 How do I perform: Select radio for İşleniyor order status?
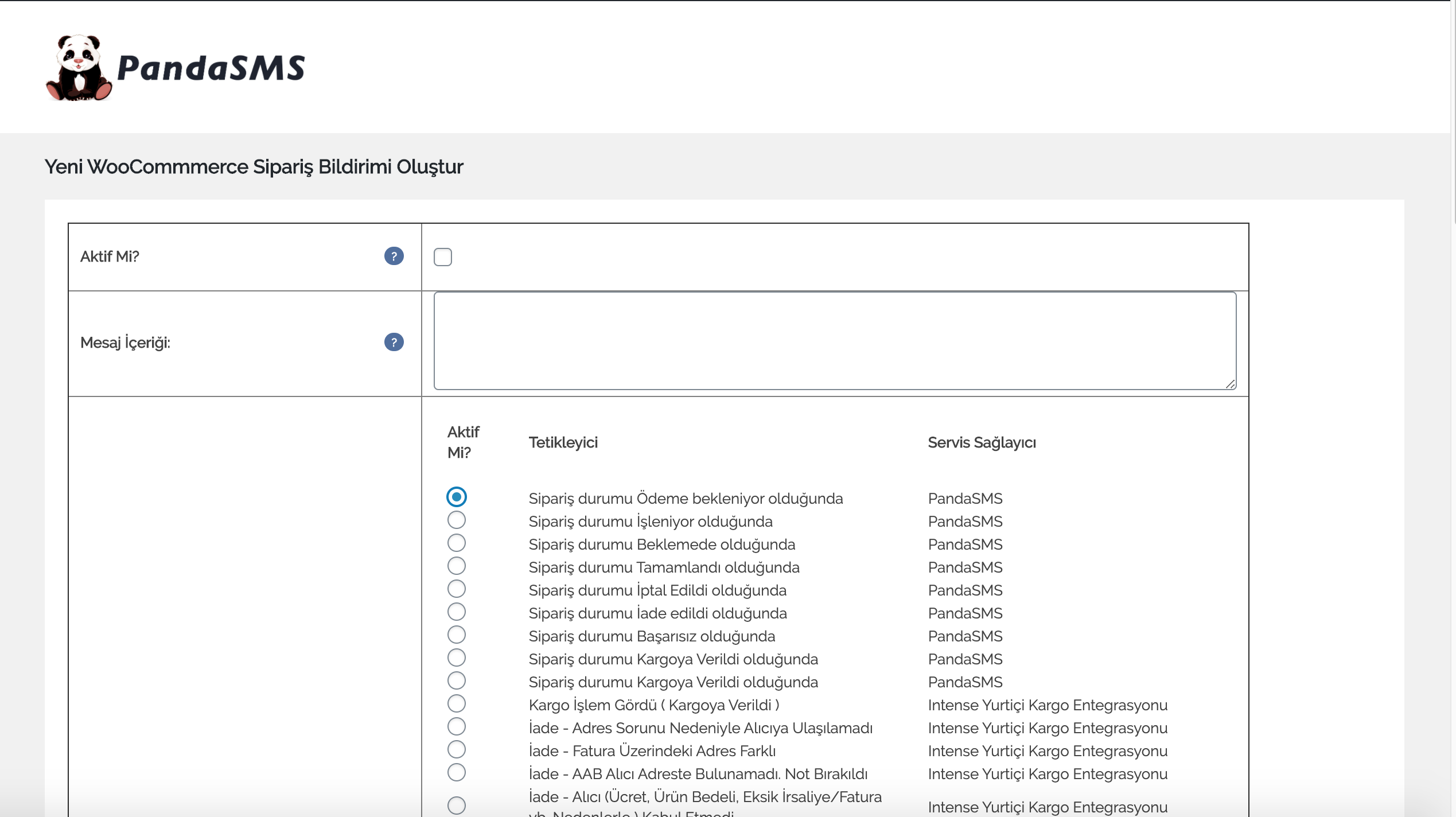tap(457, 520)
